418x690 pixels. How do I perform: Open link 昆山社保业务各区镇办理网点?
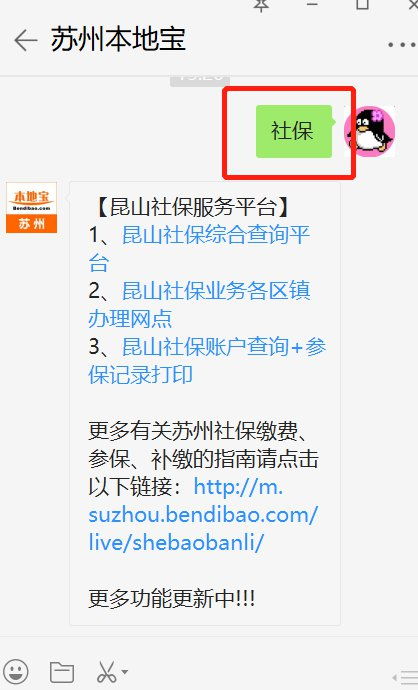(x=199, y=305)
